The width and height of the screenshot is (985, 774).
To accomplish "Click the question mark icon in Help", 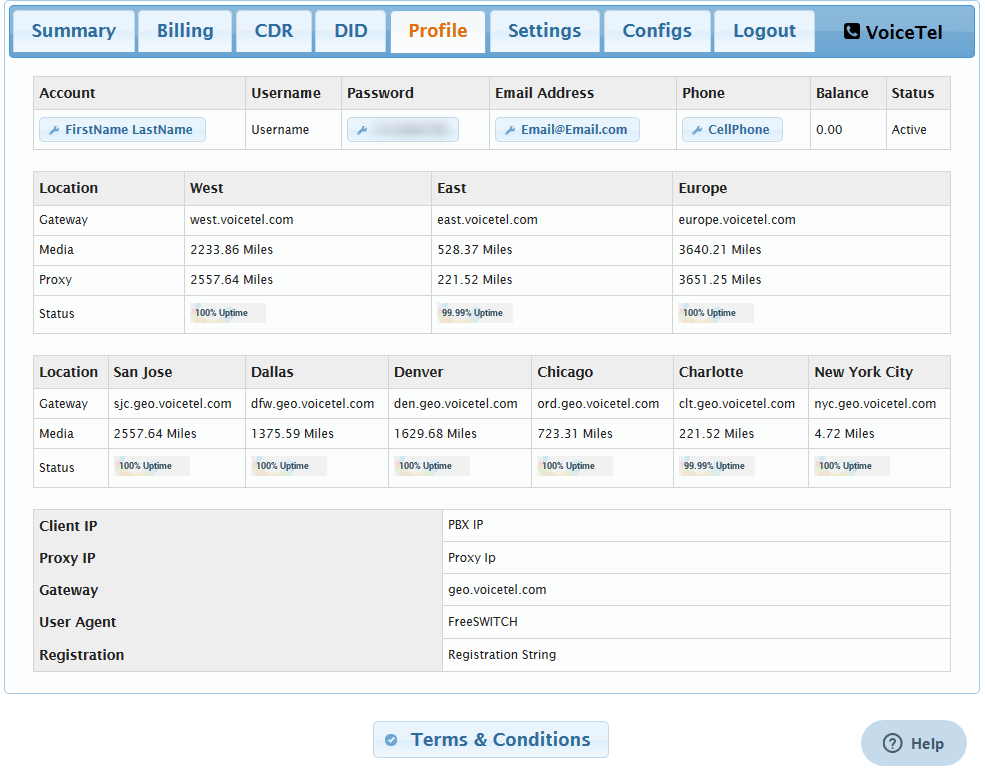I will tap(892, 743).
